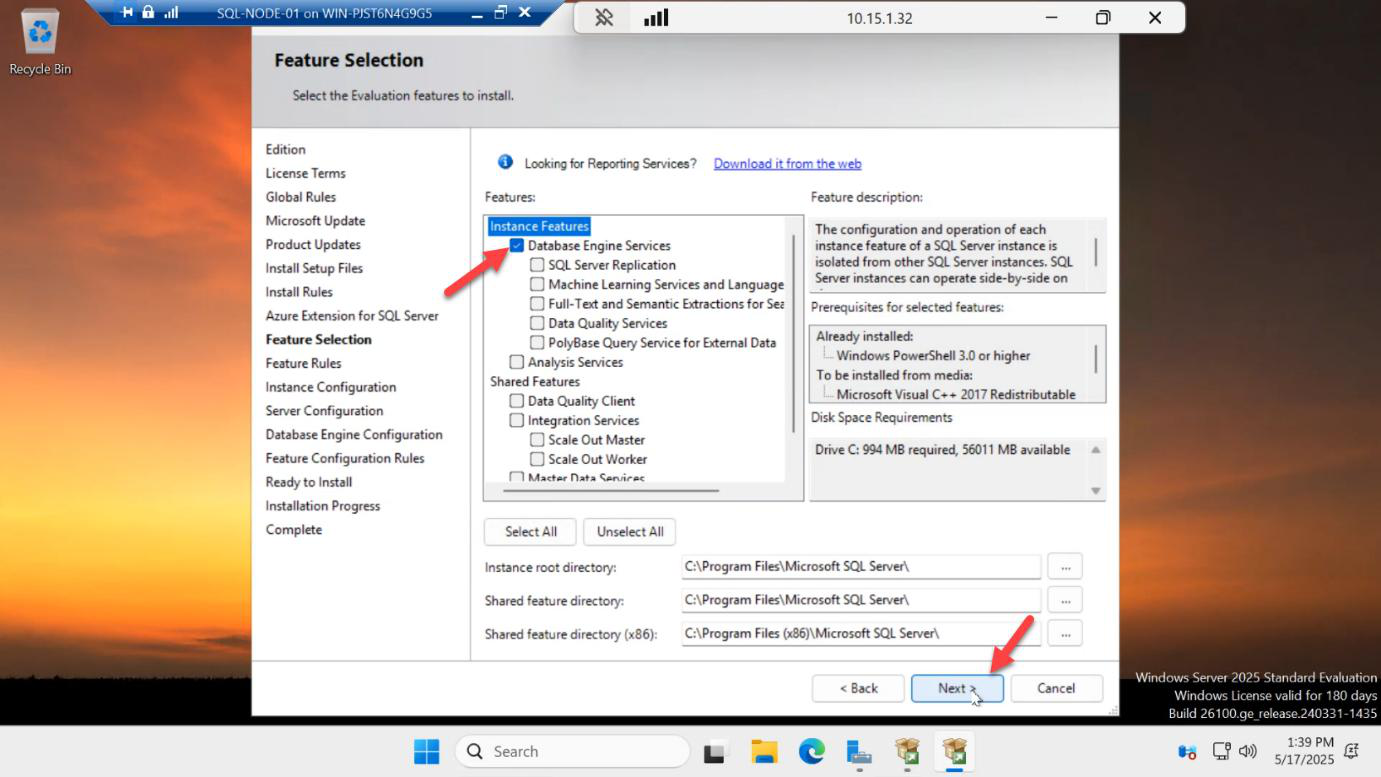Image resolution: width=1381 pixels, height=777 pixels.
Task: Open the volume speaker tray icon
Action: tap(1247, 751)
